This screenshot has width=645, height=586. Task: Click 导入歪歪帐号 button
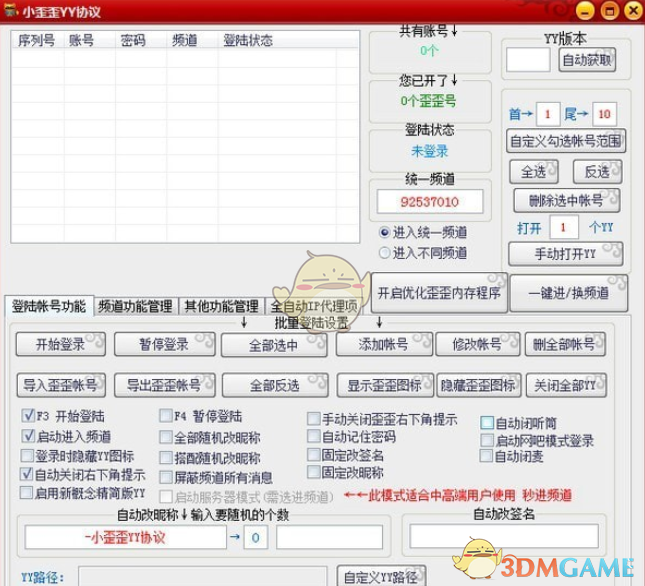[x=61, y=385]
